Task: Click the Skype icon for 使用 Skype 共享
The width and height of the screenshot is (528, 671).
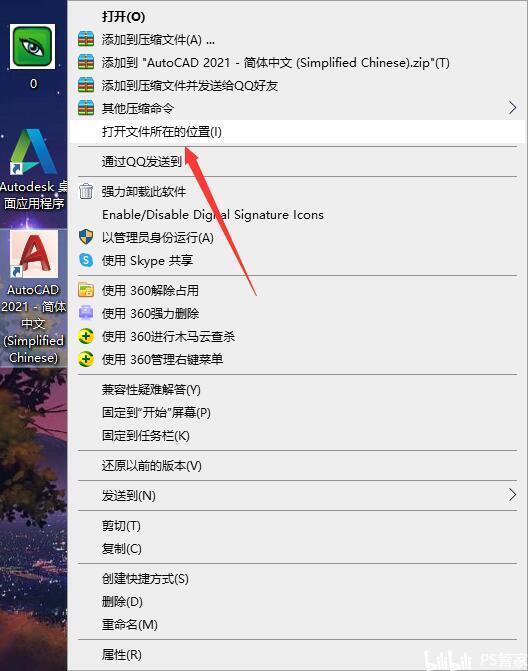Action: click(x=86, y=260)
